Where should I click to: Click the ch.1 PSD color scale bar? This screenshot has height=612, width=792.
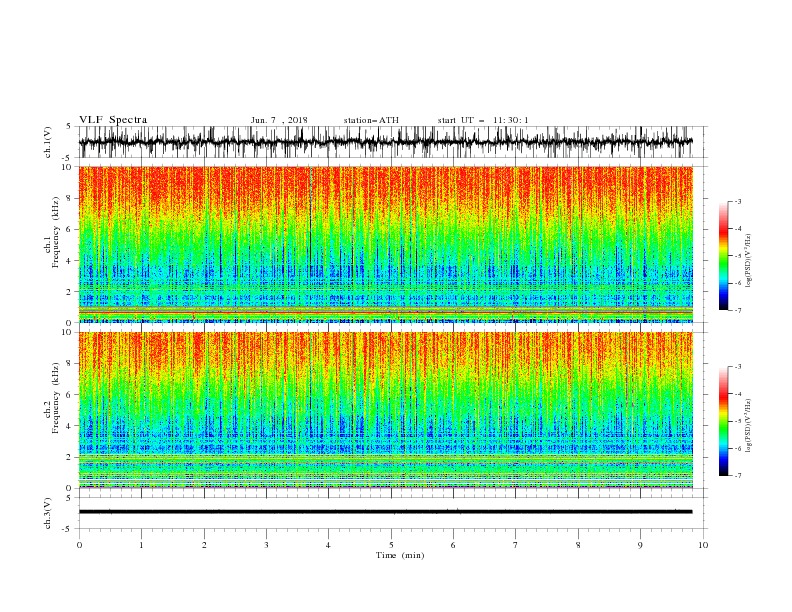pyautogui.click(x=723, y=256)
